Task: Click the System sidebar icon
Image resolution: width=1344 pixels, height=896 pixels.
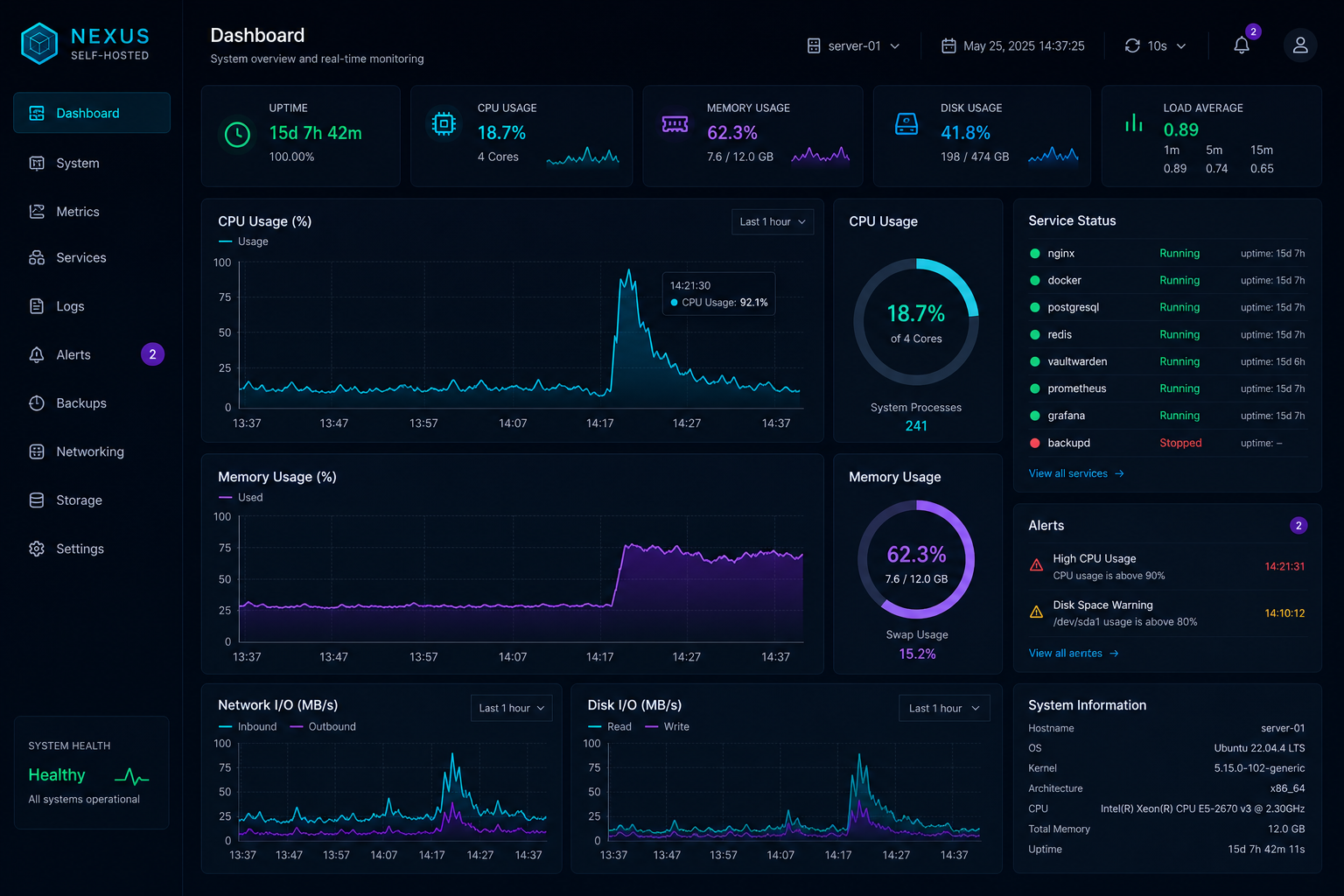Action: pyautogui.click(x=37, y=163)
